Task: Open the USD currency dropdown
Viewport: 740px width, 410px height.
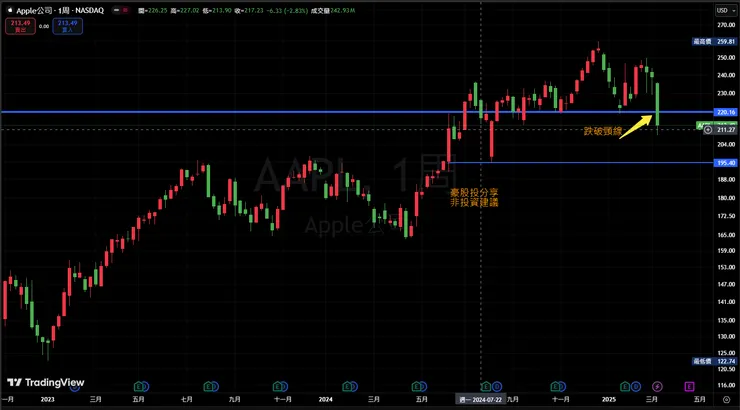Action: click(725, 10)
